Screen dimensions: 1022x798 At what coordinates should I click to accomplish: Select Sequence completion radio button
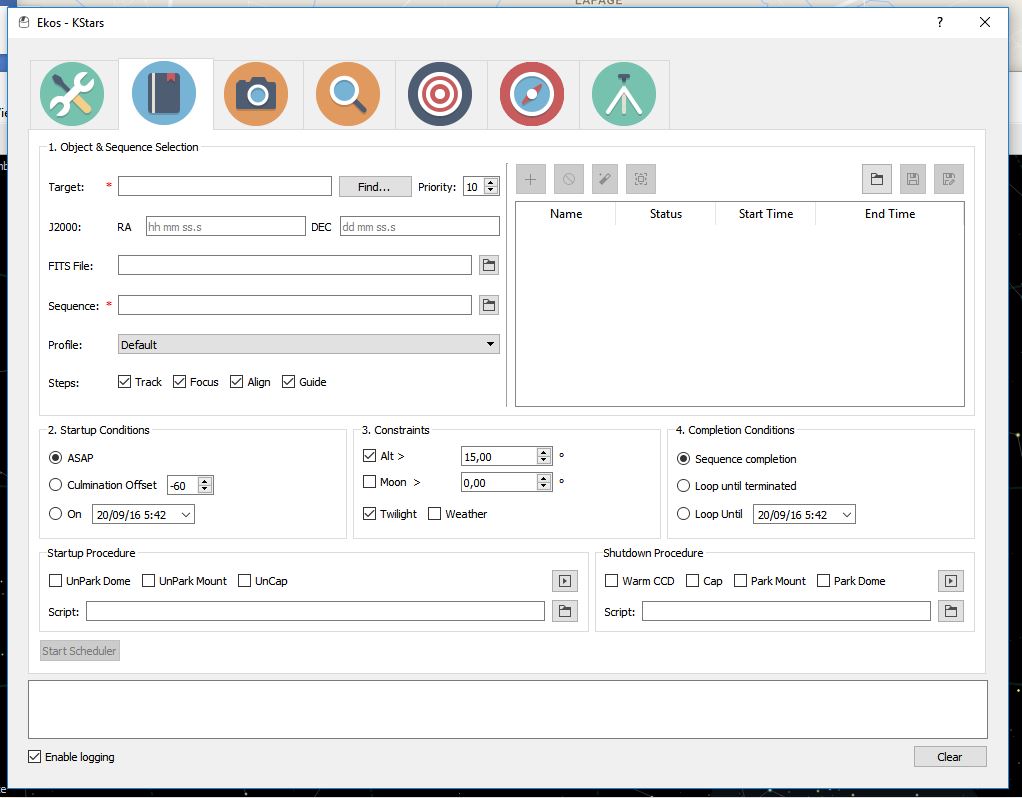pyautogui.click(x=683, y=459)
